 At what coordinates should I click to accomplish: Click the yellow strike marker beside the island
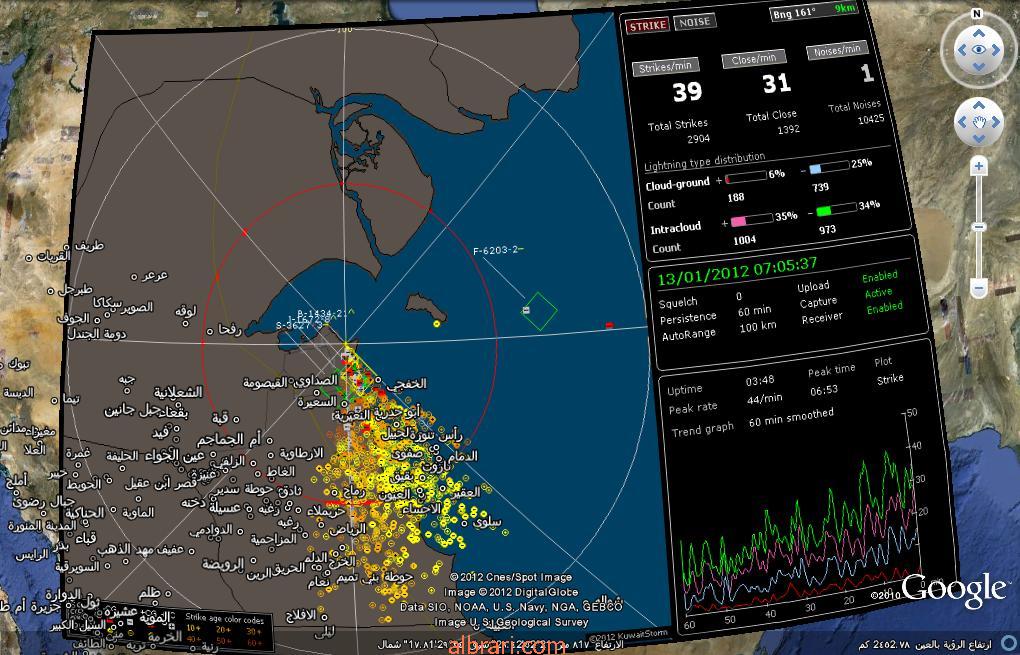pyautogui.click(x=436, y=323)
